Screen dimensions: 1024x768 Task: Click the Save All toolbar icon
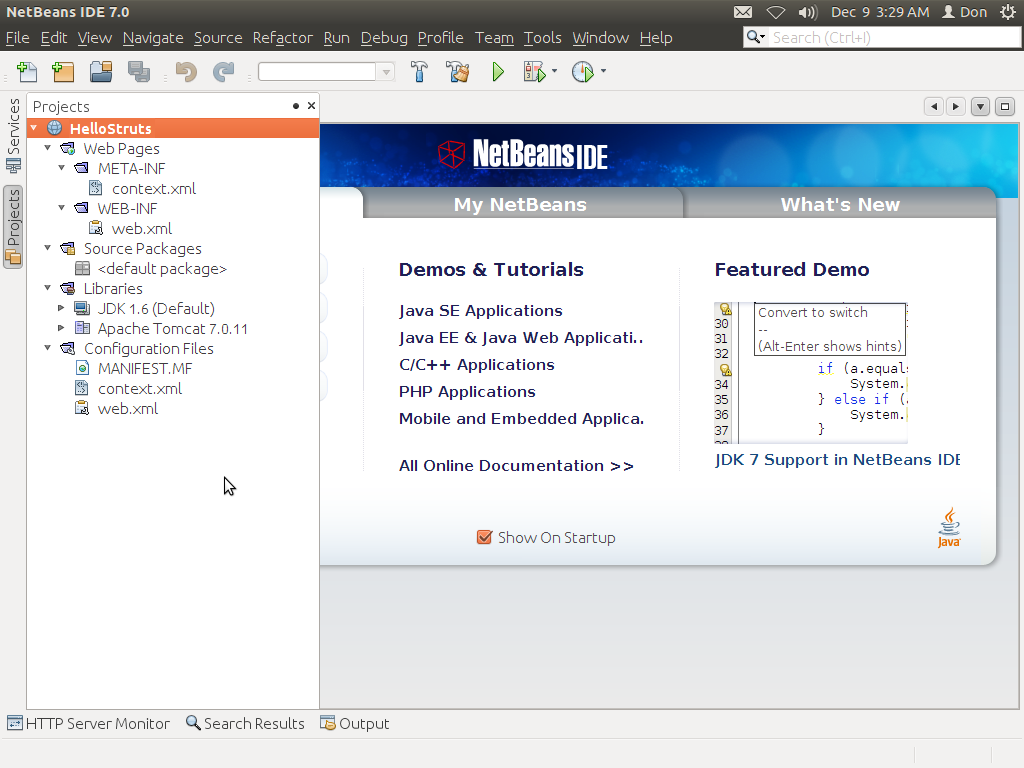point(138,72)
